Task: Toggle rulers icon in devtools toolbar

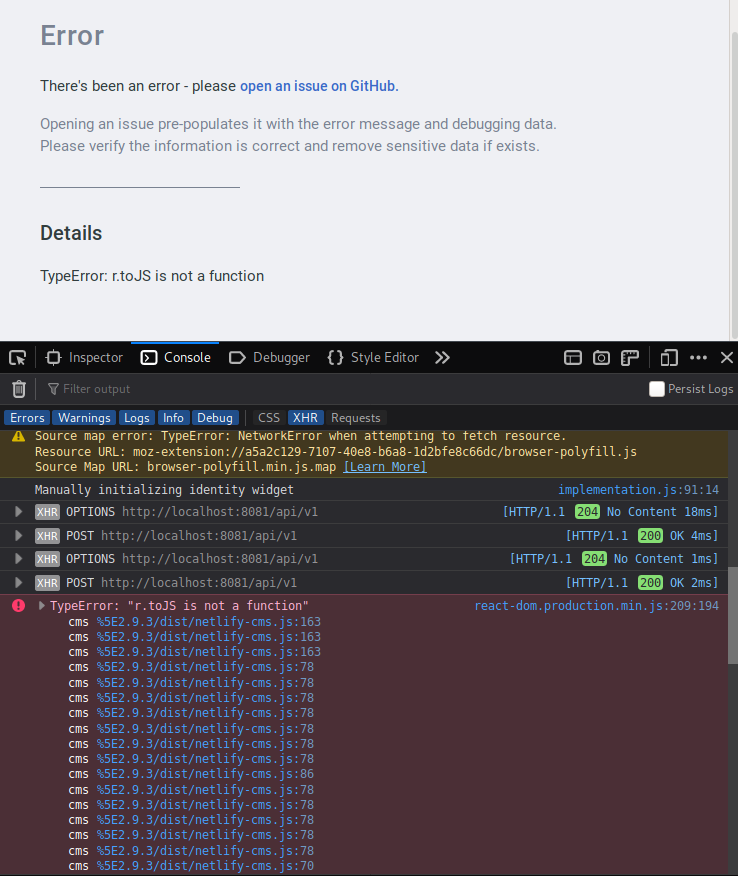Action: tap(630, 358)
